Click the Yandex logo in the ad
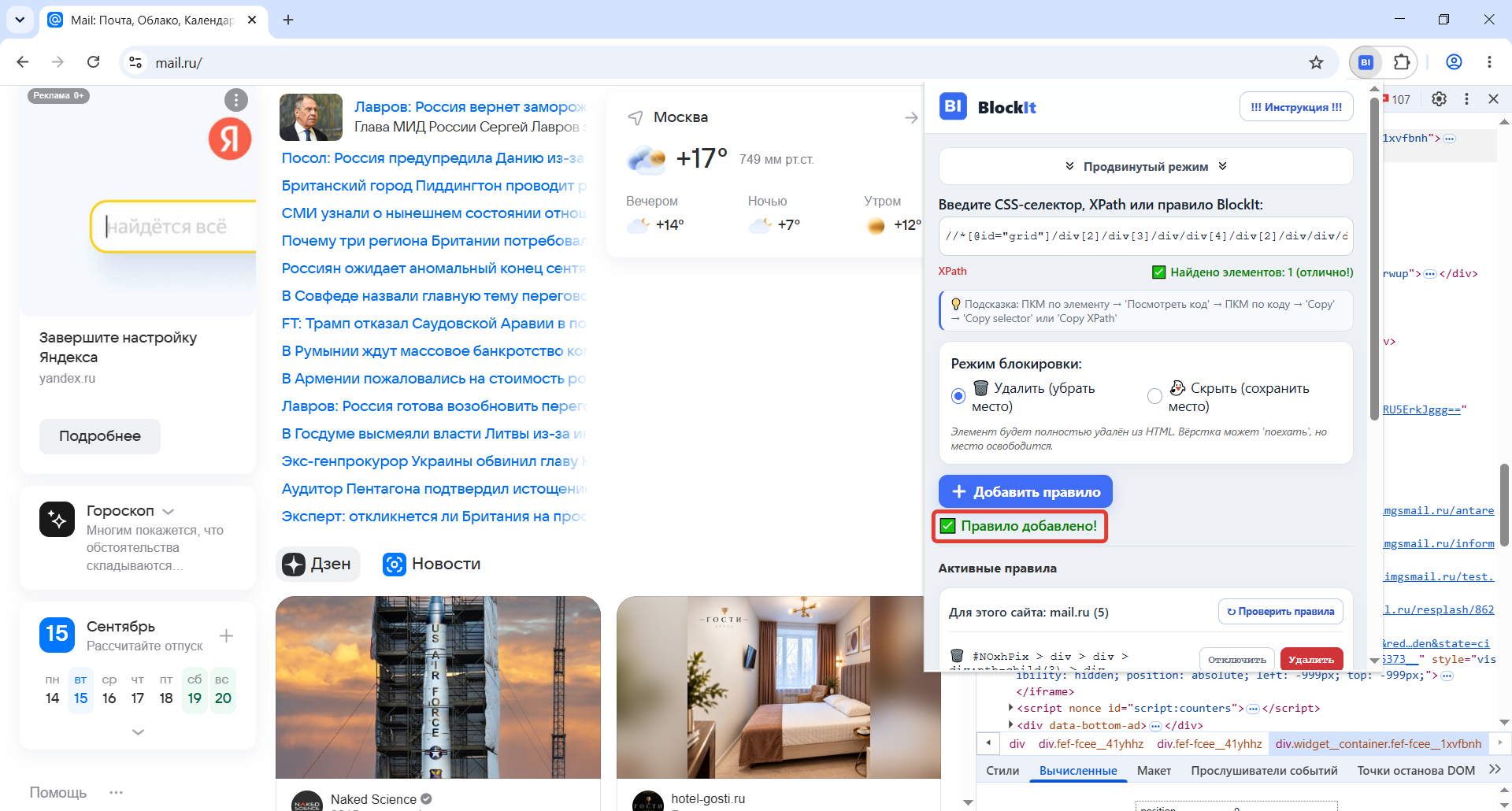This screenshot has height=811, width=1512. [230, 139]
